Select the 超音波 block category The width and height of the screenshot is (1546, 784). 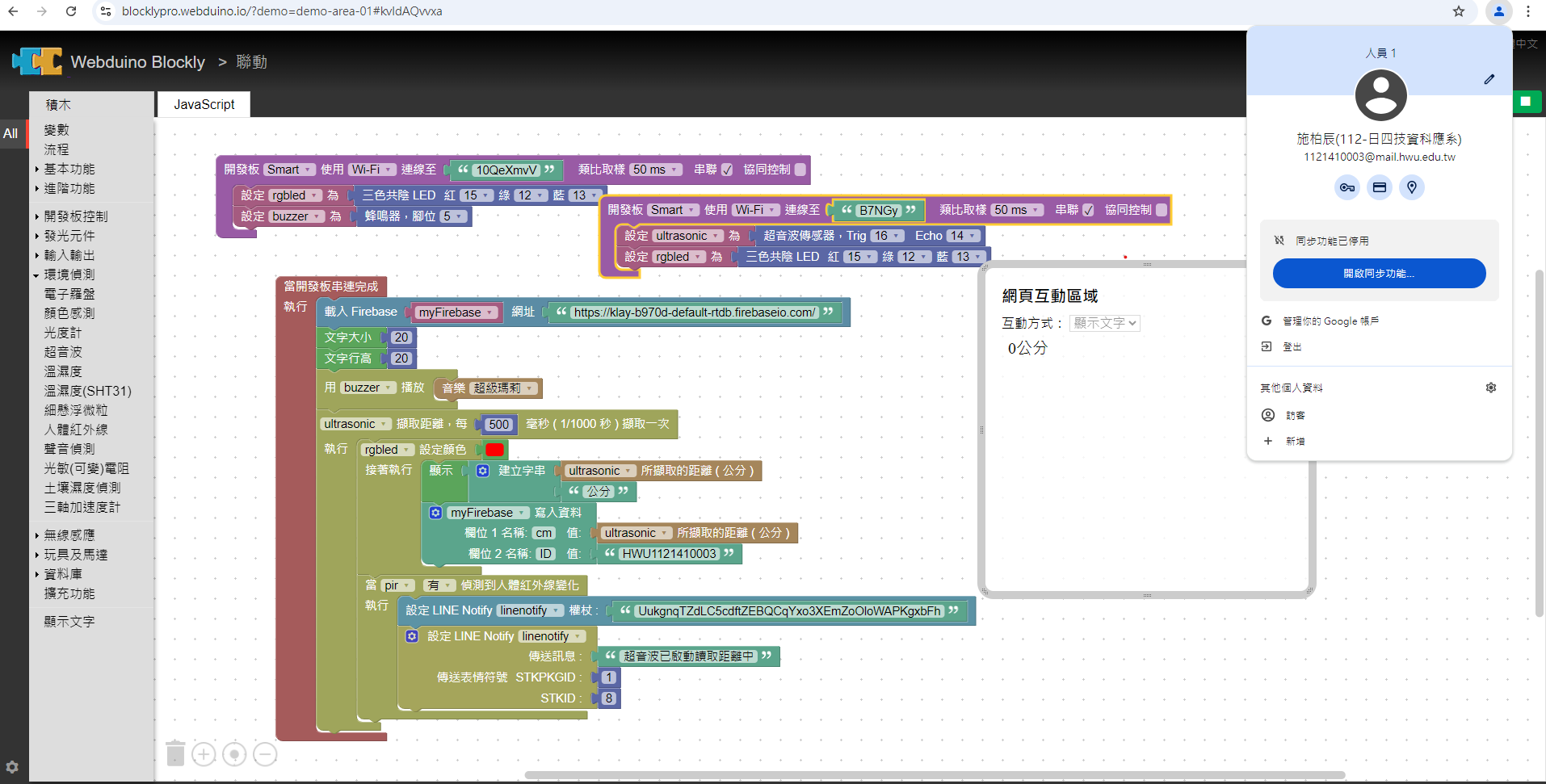[x=63, y=352]
